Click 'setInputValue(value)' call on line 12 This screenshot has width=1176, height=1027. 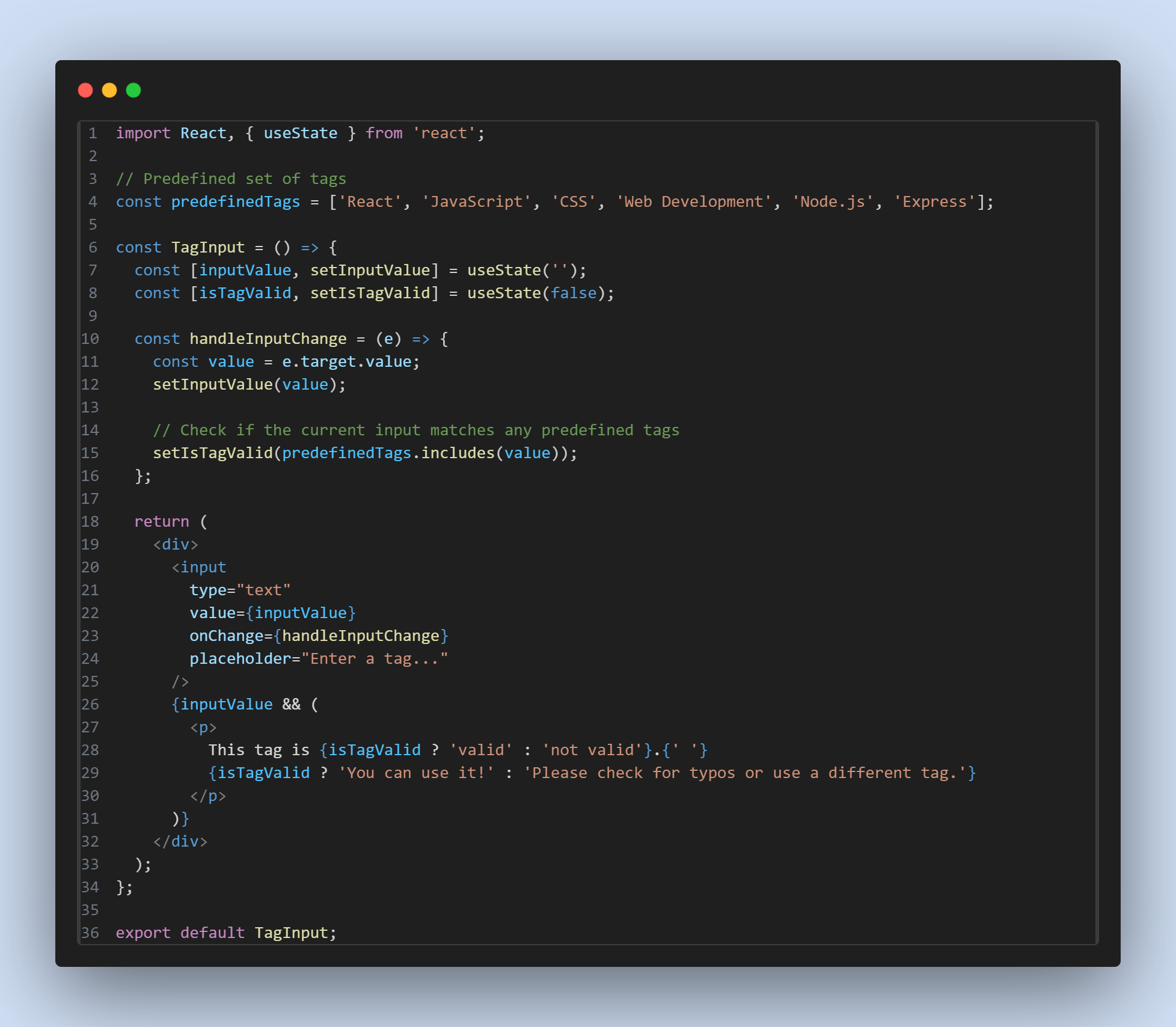pos(245,385)
